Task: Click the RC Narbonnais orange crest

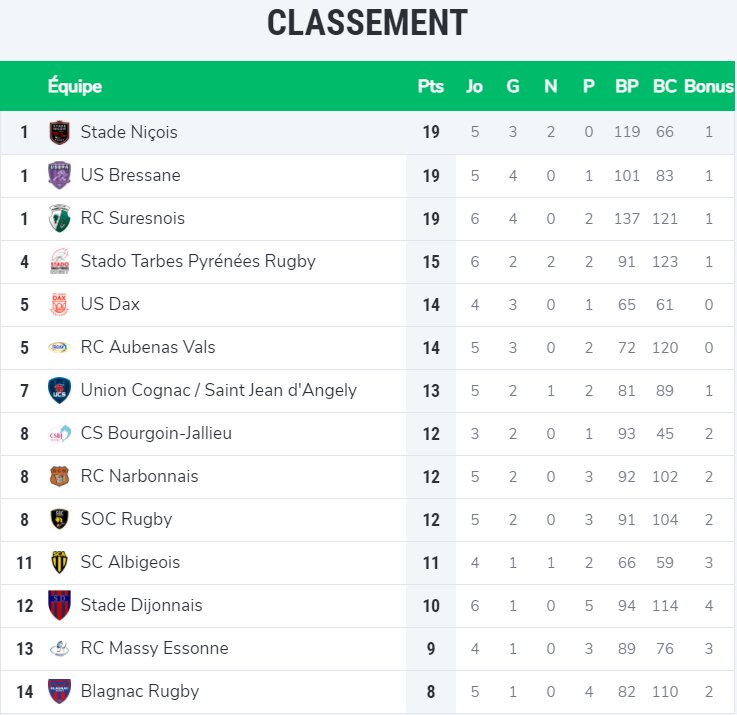Action: [59, 476]
